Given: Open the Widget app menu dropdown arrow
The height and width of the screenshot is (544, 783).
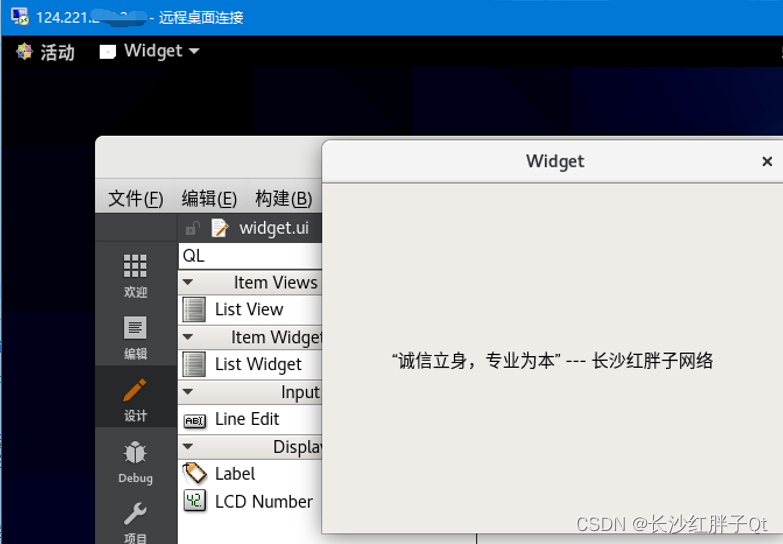Looking at the screenshot, I should (x=194, y=51).
